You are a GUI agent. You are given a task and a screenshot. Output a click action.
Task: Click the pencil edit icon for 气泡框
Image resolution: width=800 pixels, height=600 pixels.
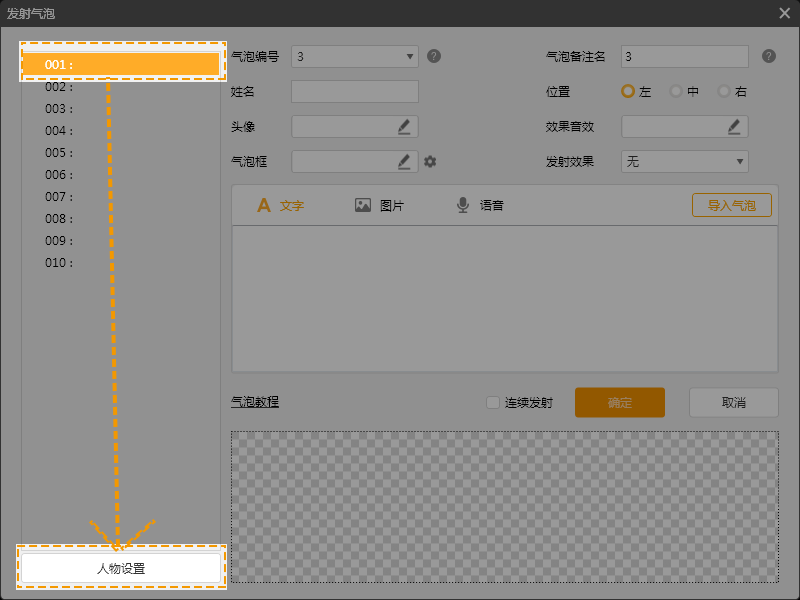404,161
